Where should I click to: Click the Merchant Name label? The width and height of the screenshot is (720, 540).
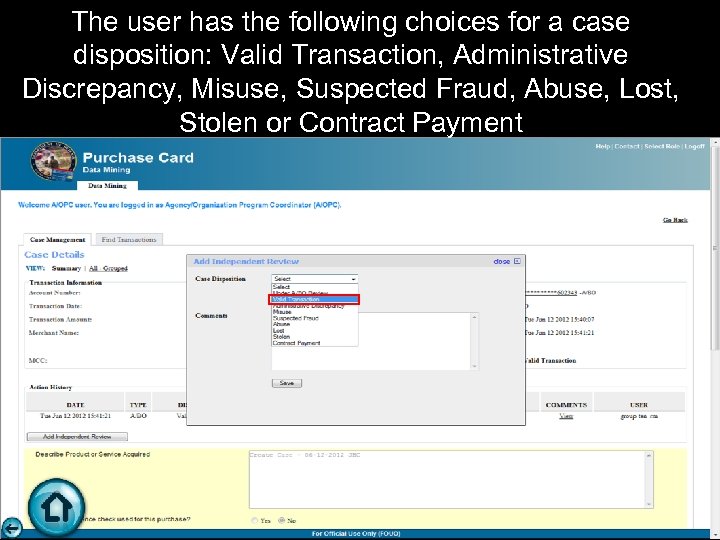click(53, 332)
